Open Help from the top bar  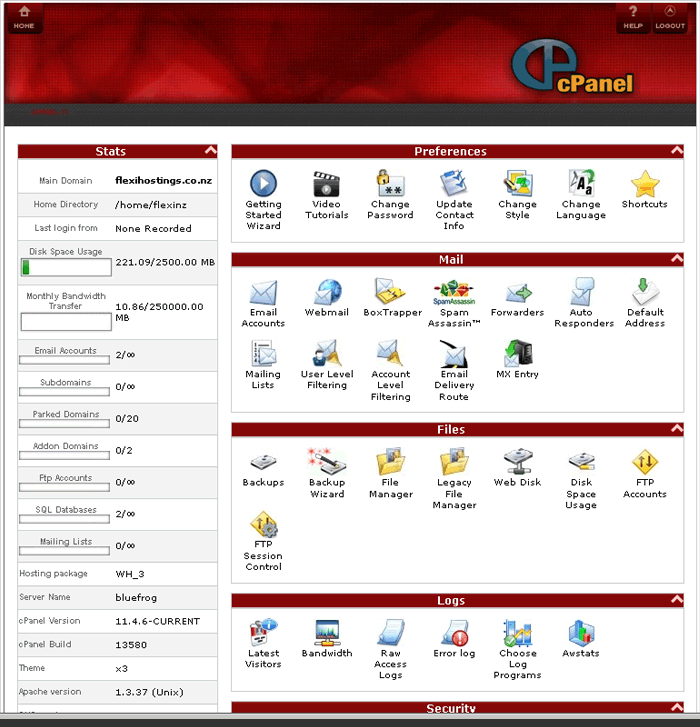632,18
